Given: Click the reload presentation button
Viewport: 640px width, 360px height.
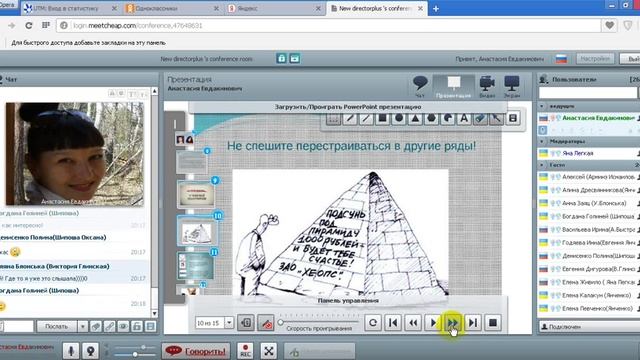Looking at the screenshot, I should 373,323.
